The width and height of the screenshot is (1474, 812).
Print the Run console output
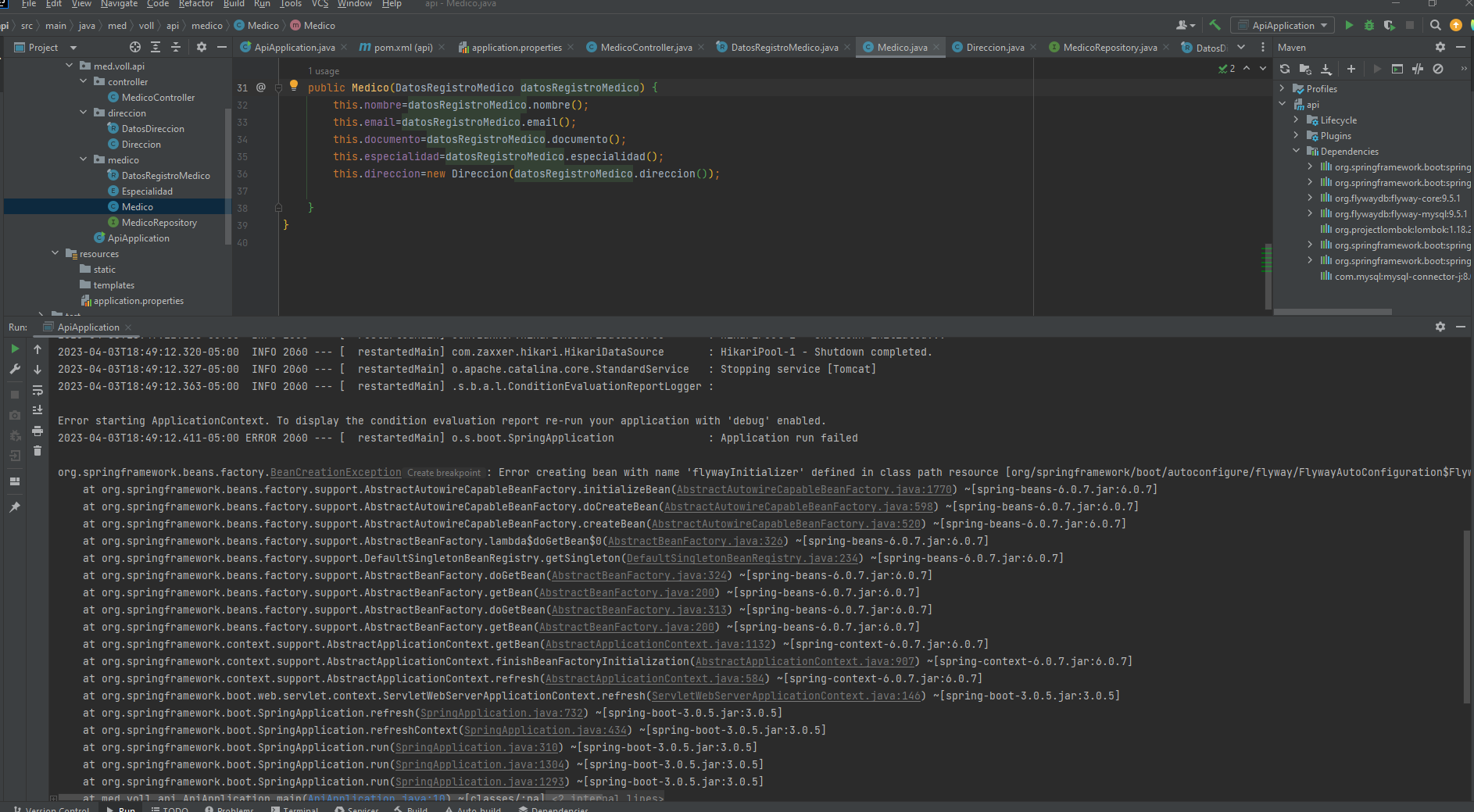(38, 431)
